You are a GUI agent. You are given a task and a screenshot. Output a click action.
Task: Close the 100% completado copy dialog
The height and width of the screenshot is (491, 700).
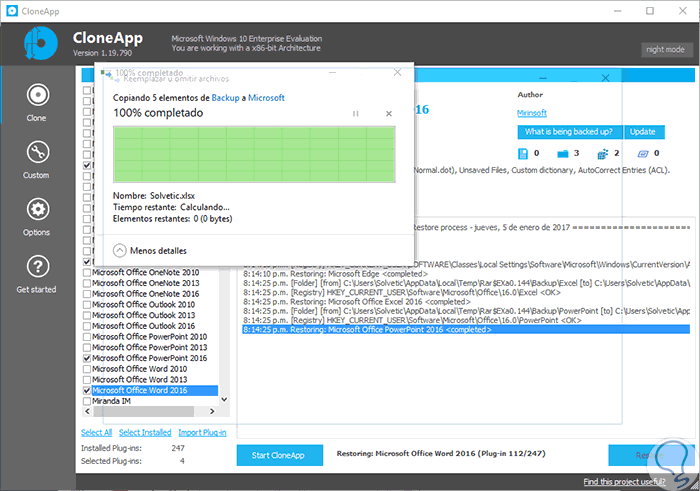397,72
